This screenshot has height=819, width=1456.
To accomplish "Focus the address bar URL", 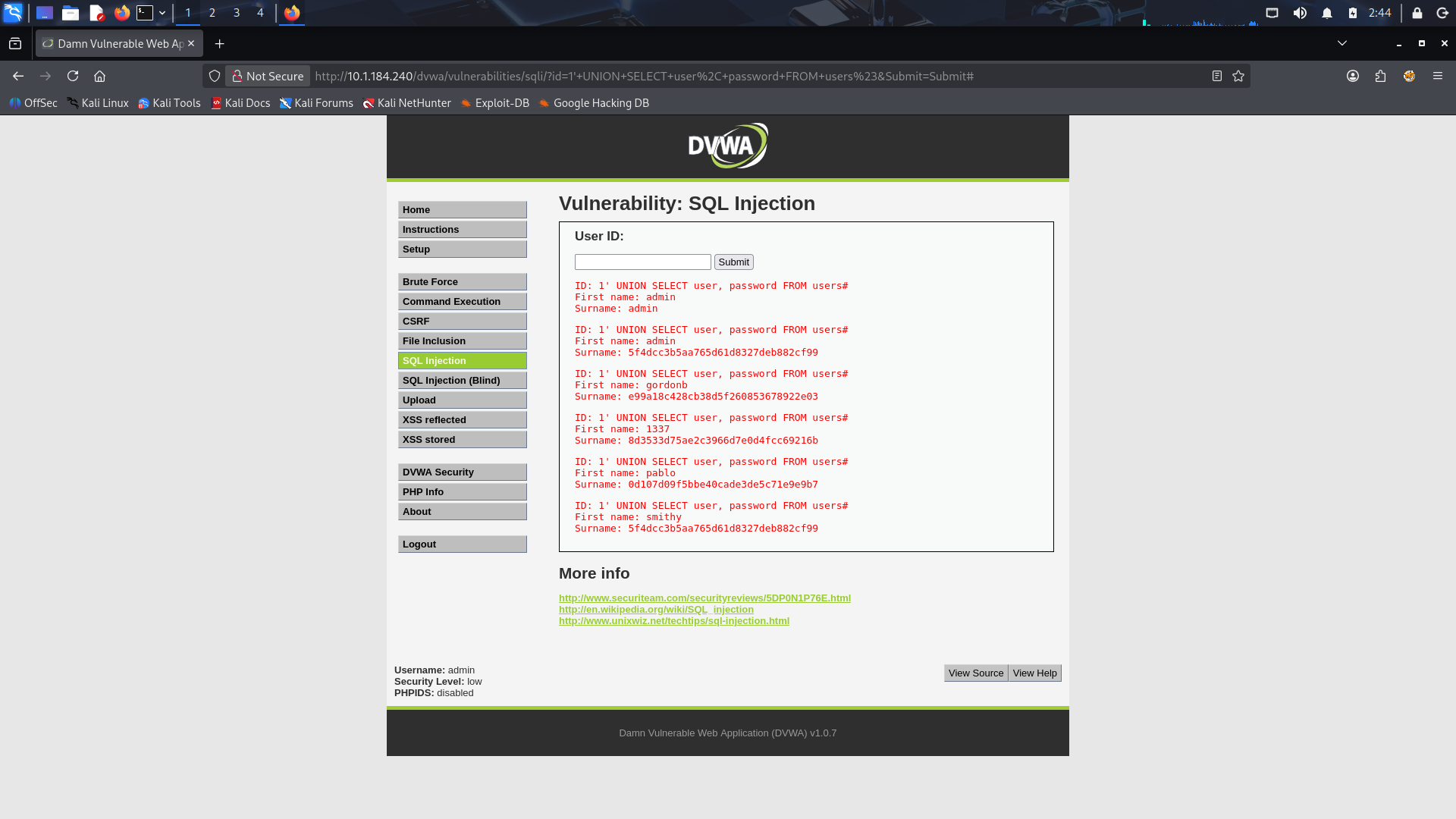I will (644, 76).
